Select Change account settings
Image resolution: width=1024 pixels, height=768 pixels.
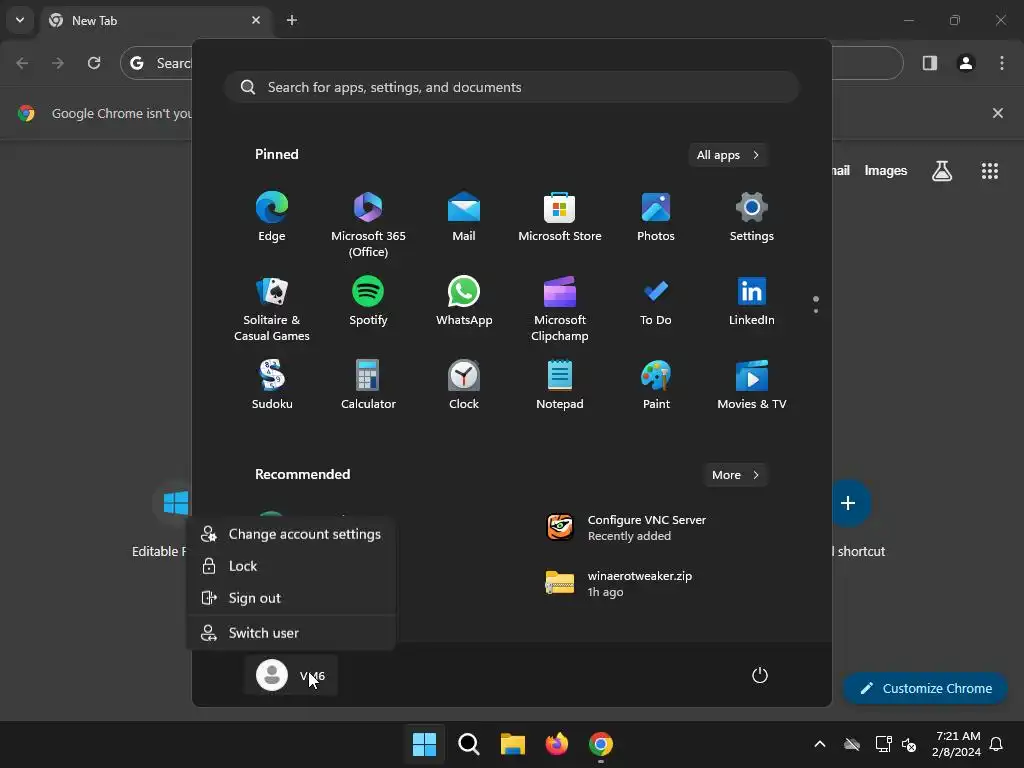tap(291, 534)
